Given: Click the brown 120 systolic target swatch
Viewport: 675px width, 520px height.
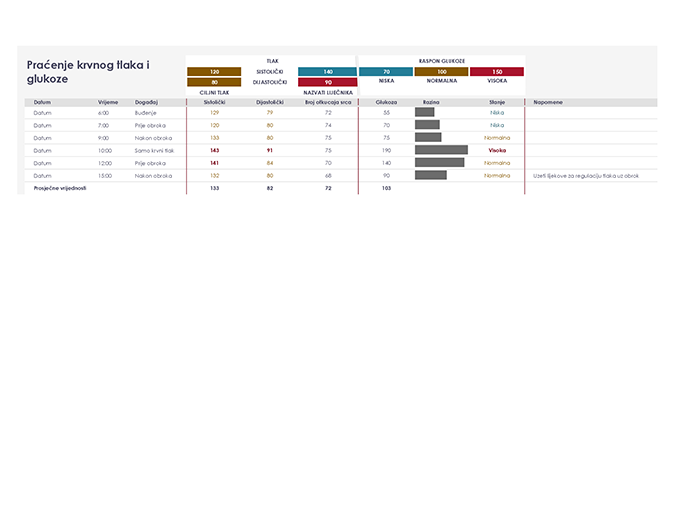Looking at the screenshot, I should (214, 71).
